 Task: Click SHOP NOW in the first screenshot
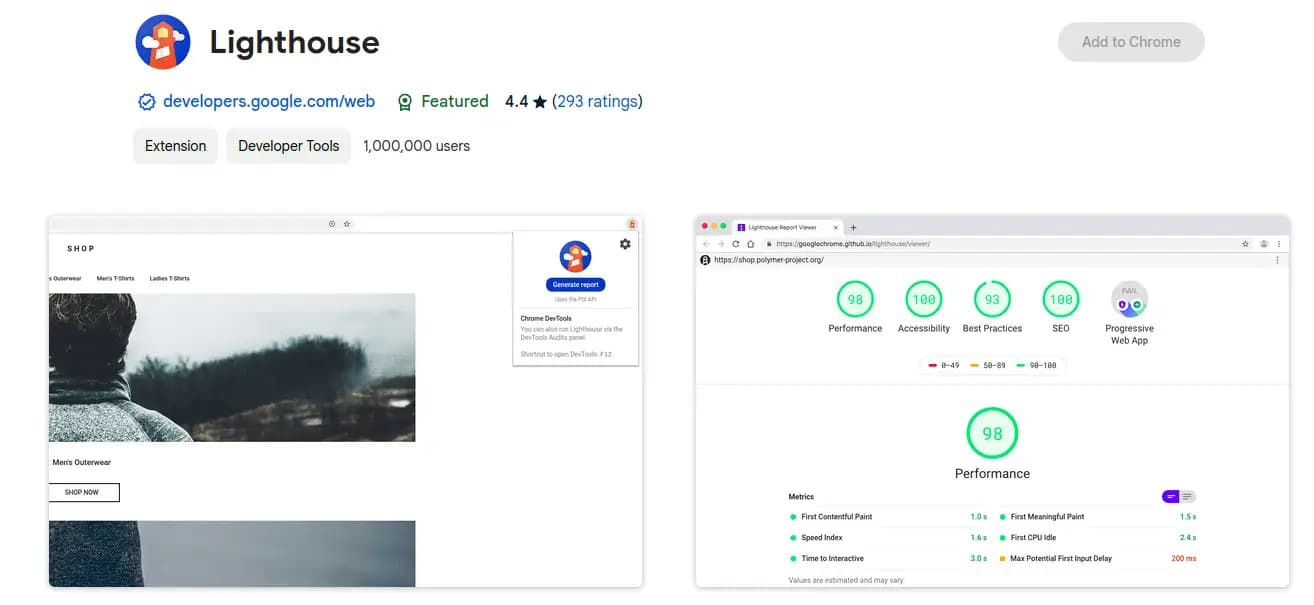coord(83,492)
